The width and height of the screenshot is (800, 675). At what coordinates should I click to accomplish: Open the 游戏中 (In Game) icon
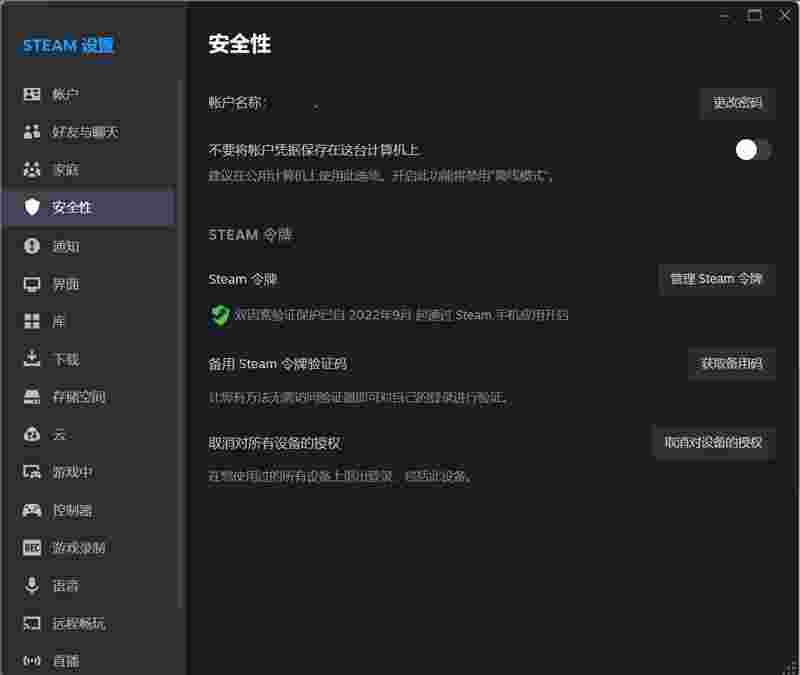(32, 472)
